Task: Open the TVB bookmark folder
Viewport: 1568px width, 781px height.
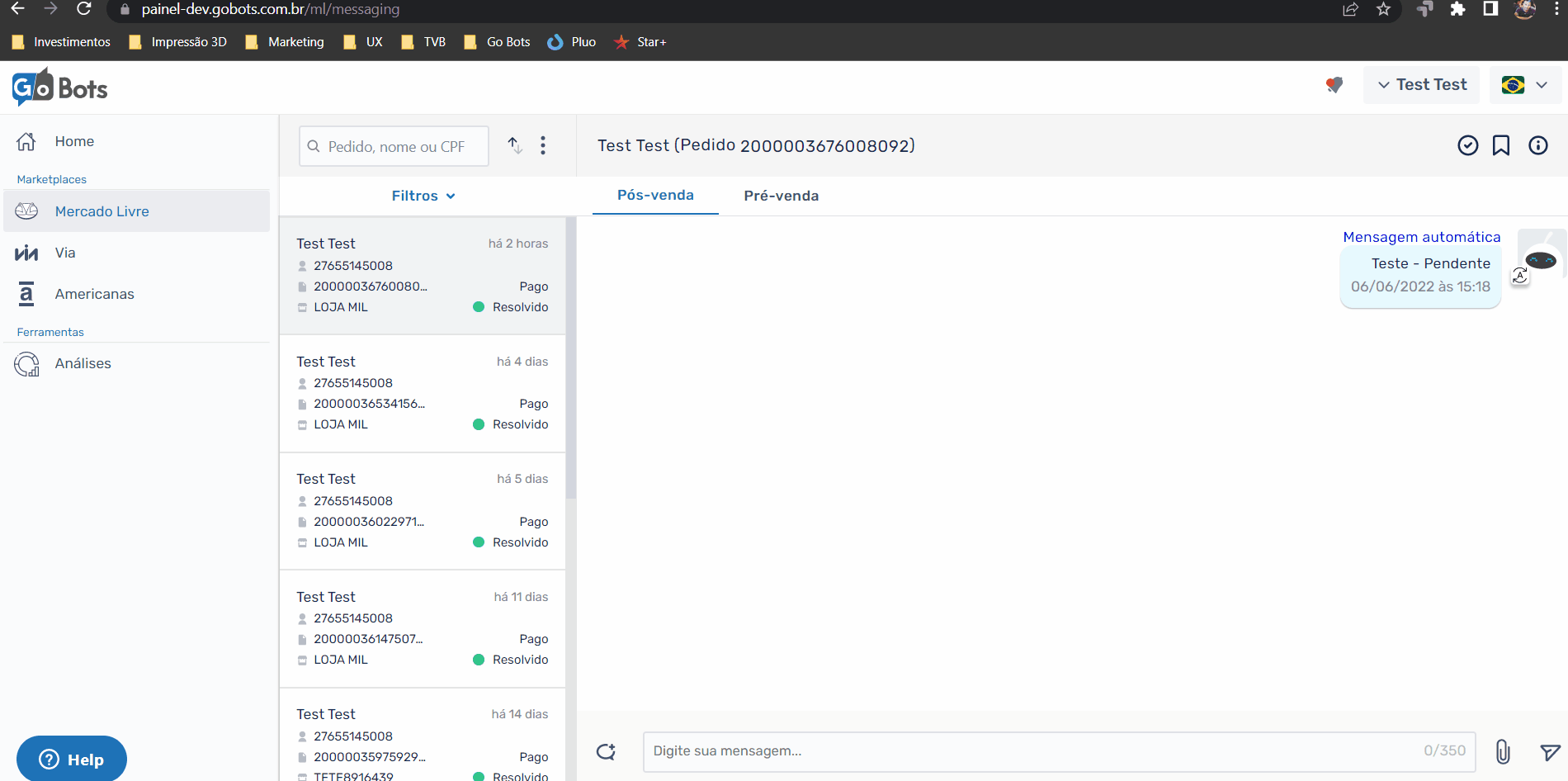Action: click(423, 42)
